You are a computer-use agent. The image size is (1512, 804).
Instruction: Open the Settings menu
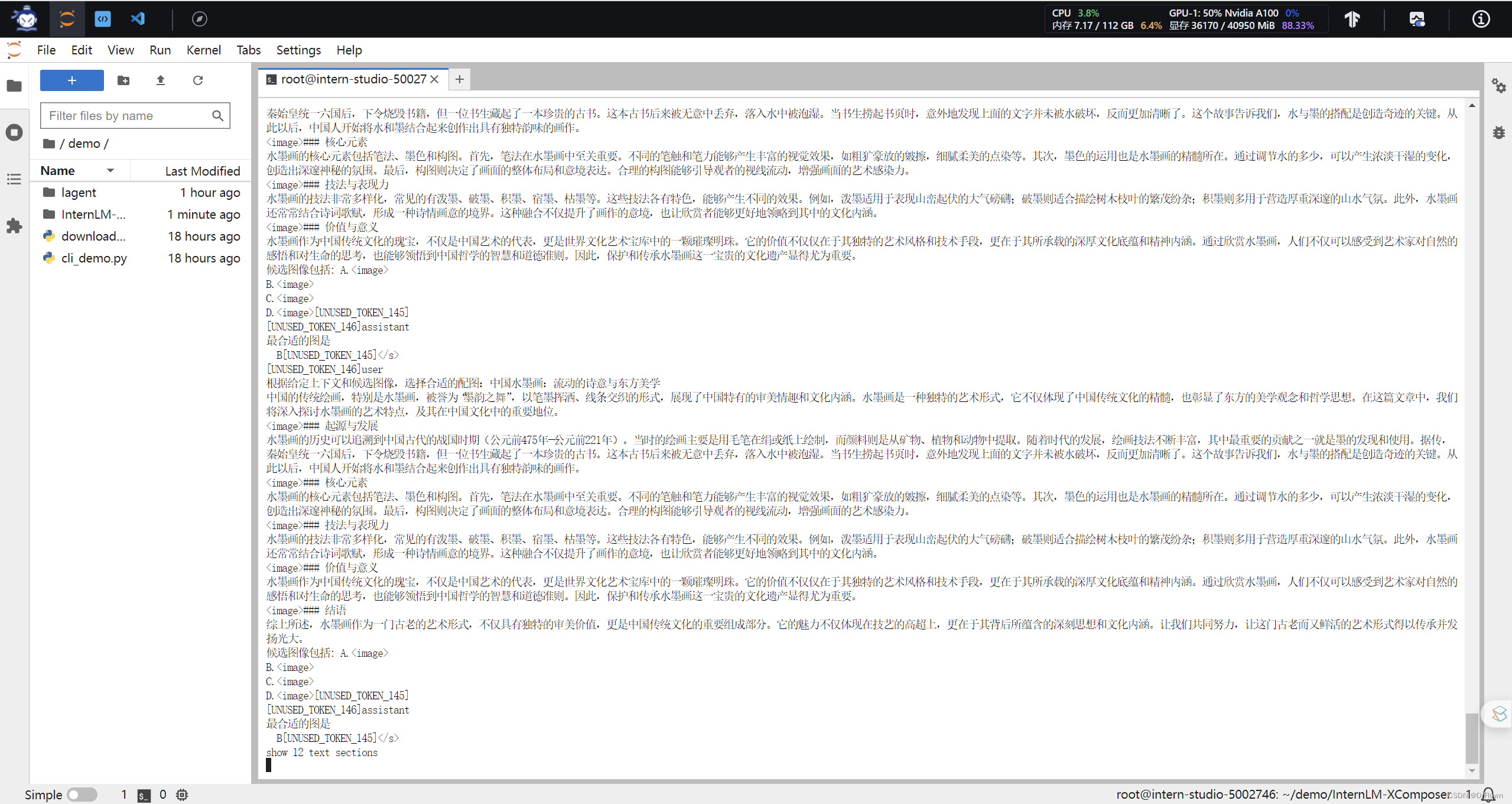tap(298, 50)
